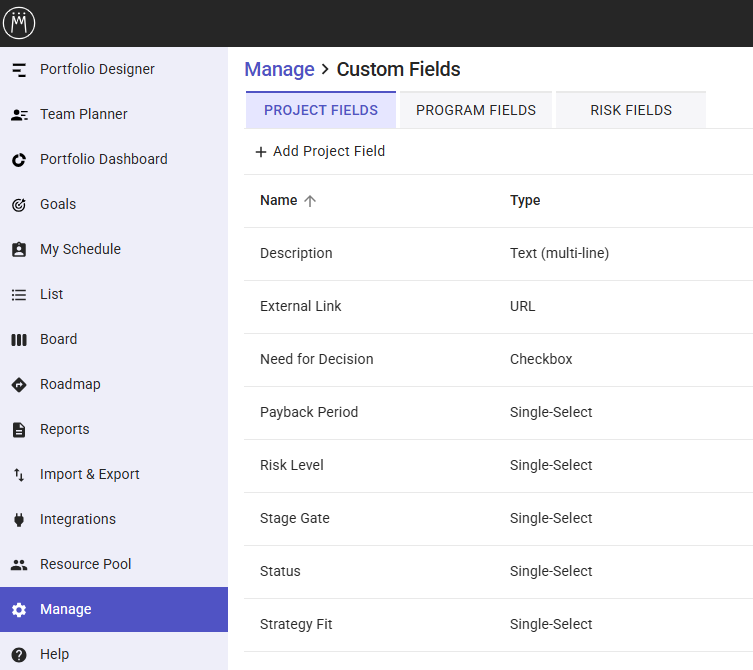Click the Integrations plug icon

click(x=19, y=519)
